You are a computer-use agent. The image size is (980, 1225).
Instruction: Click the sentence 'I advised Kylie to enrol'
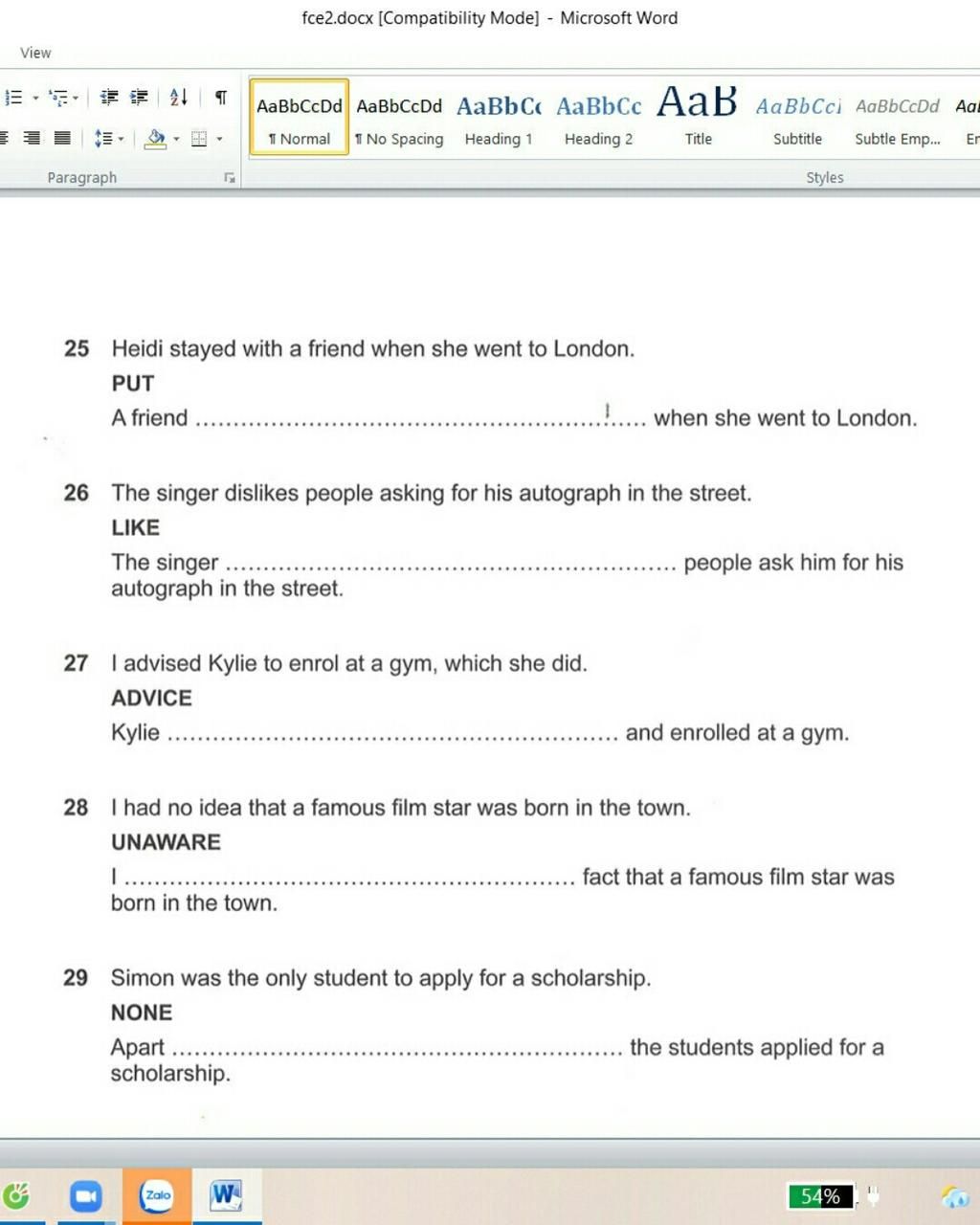pyautogui.click(x=349, y=664)
